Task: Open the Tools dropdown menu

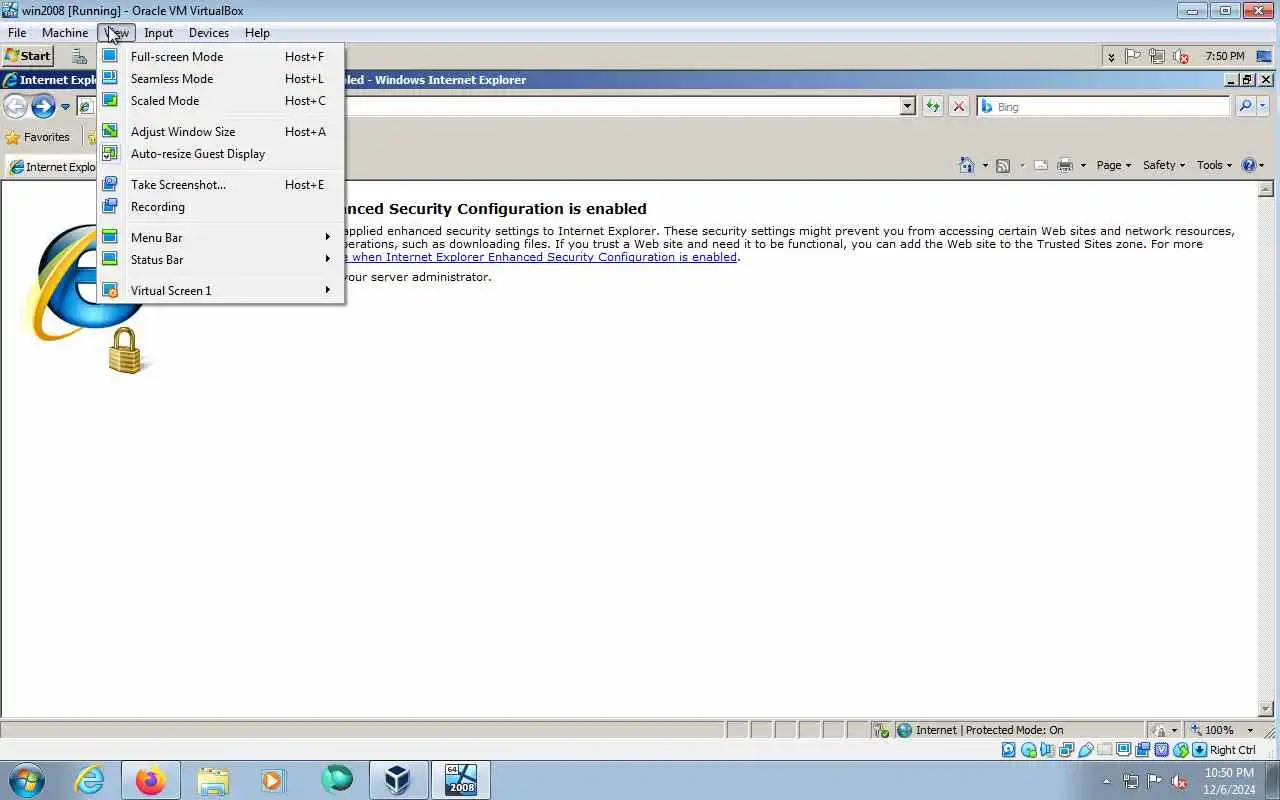Action: coord(1215,165)
